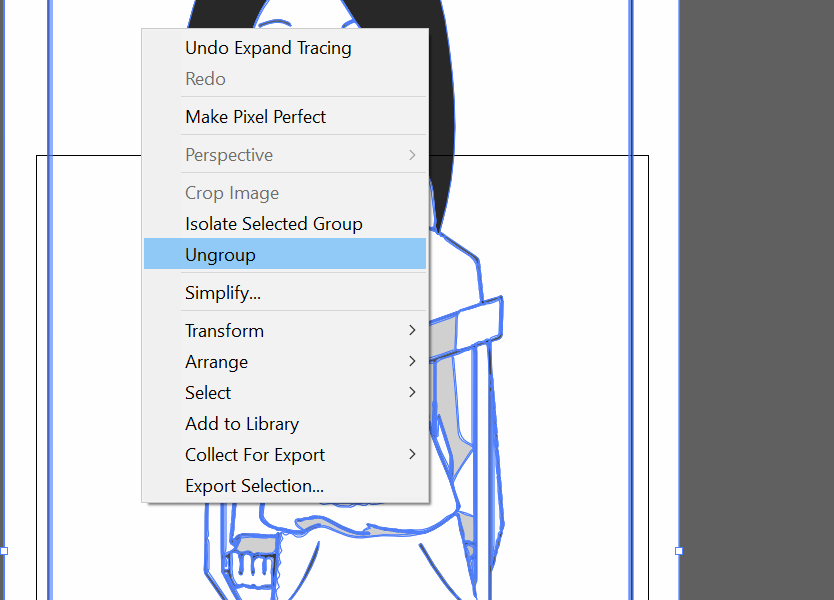Click the left selection bounding-box handle
834x600 pixels.
(4, 551)
